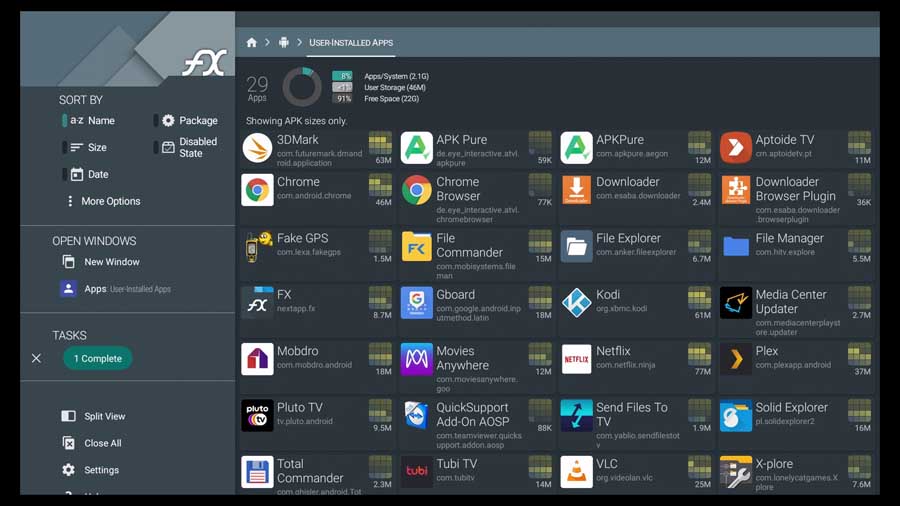Select the Plex app icon

(x=736, y=359)
